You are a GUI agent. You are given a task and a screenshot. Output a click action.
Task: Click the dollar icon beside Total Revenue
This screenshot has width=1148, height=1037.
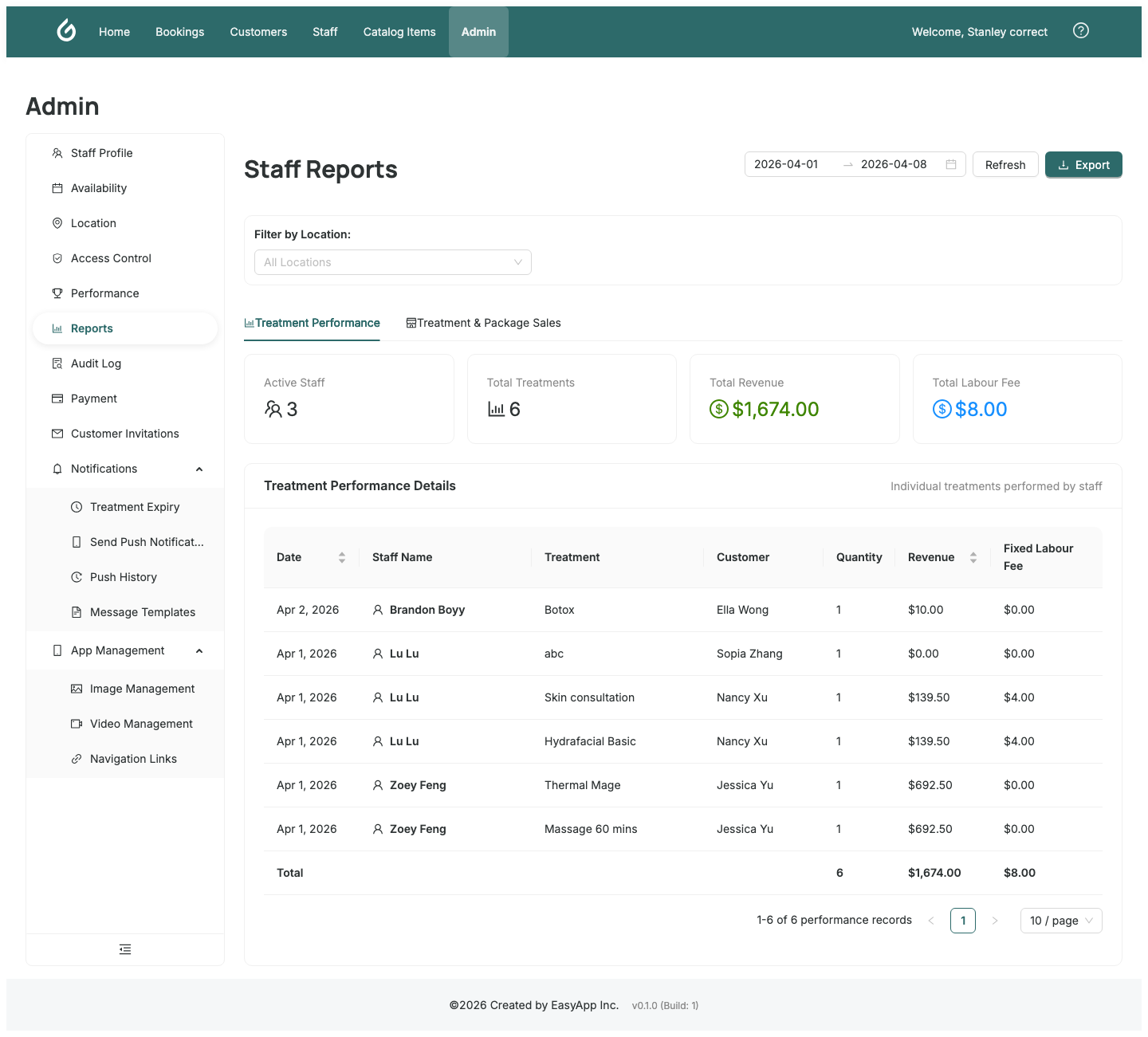click(x=719, y=409)
